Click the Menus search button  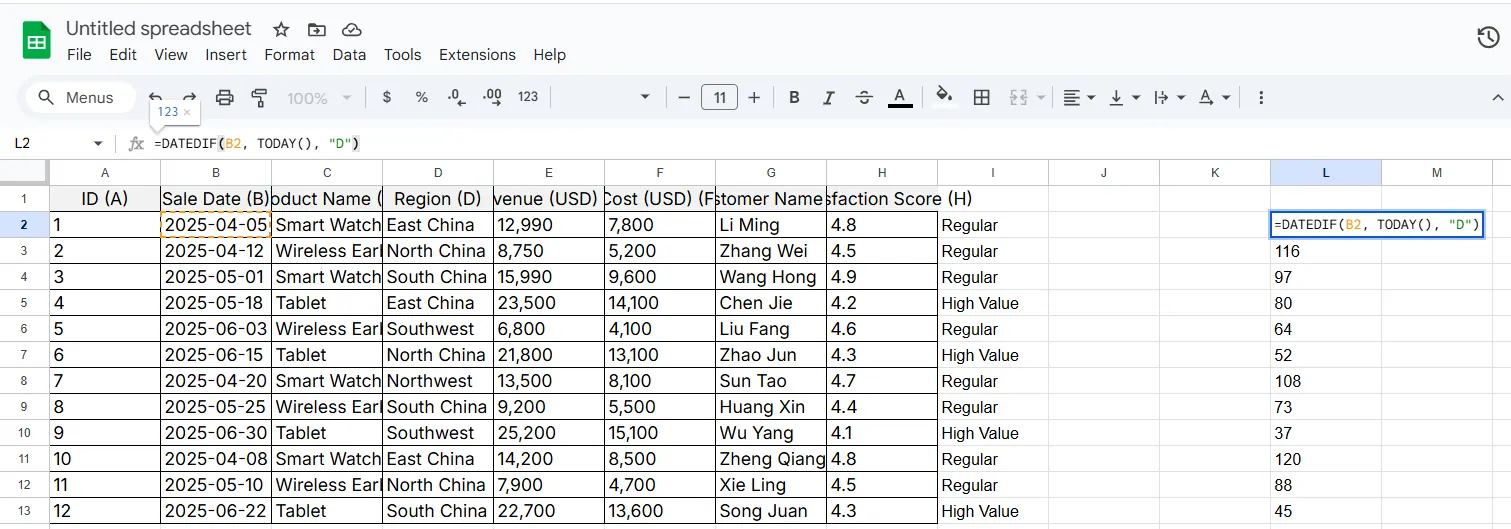pos(75,97)
